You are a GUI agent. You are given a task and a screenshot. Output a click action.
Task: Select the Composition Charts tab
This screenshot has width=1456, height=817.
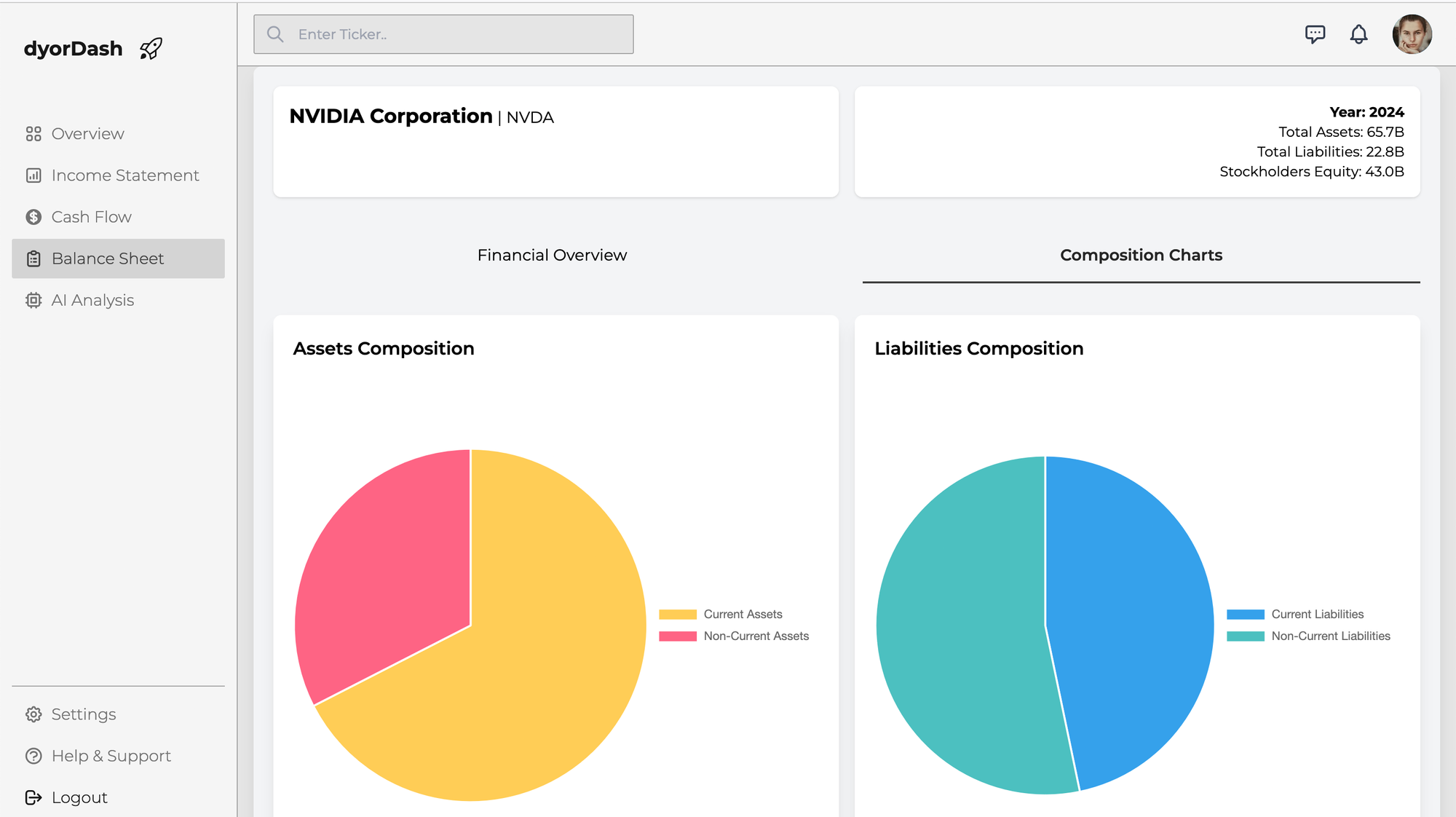(x=1141, y=256)
